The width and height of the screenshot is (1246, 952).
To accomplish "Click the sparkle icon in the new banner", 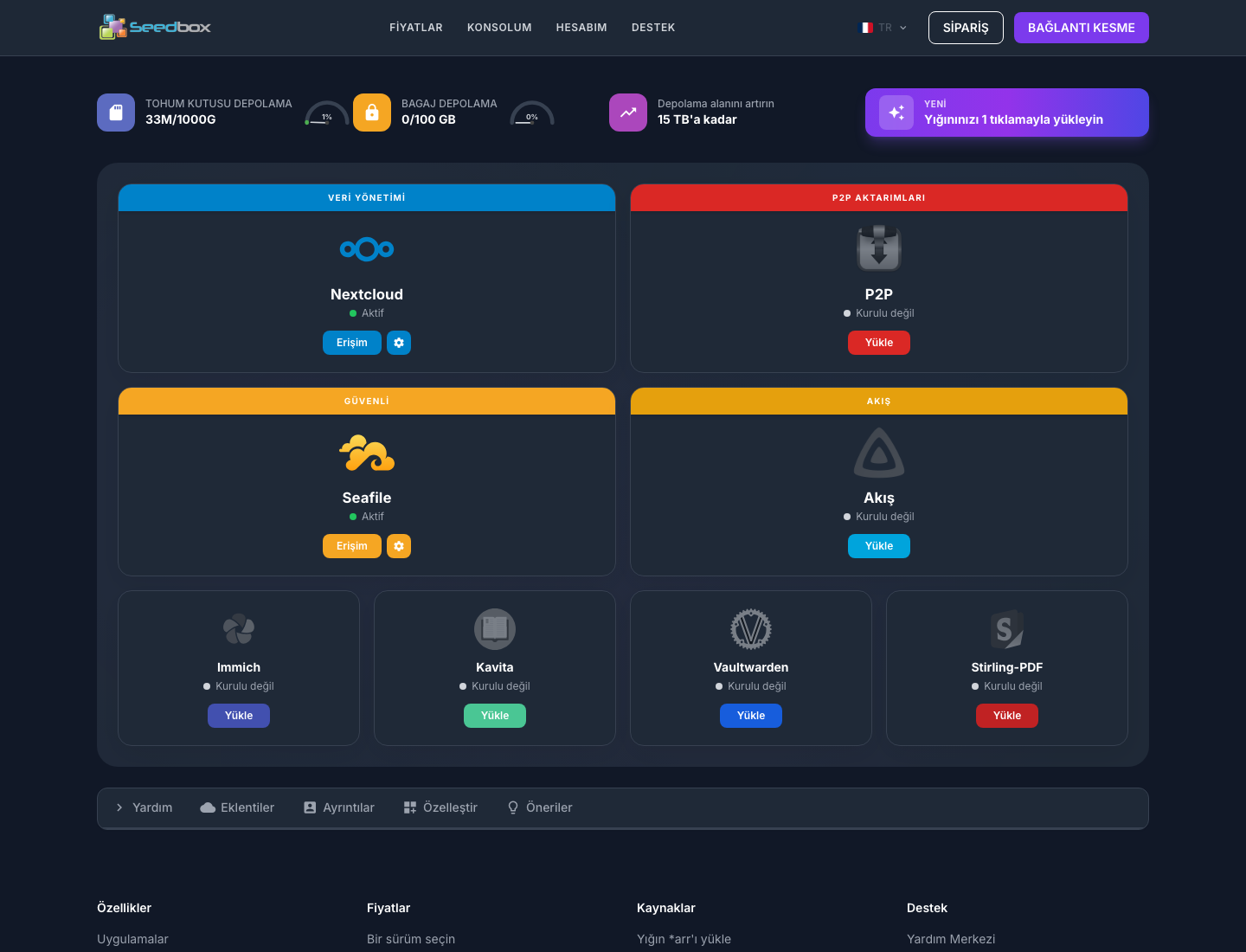I will pos(896,113).
